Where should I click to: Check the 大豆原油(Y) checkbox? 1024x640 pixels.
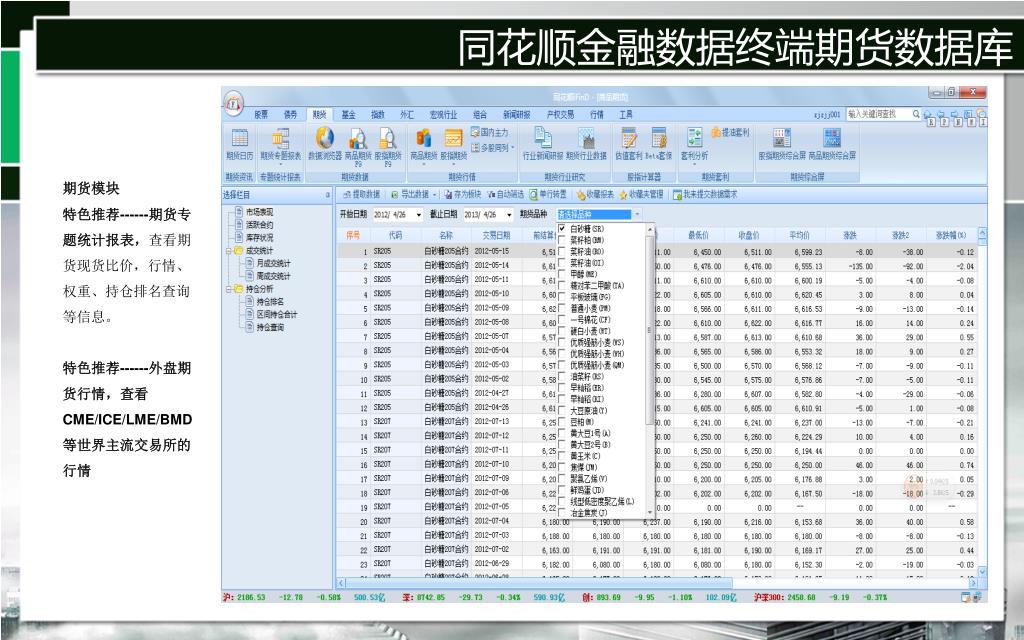[x=562, y=411]
